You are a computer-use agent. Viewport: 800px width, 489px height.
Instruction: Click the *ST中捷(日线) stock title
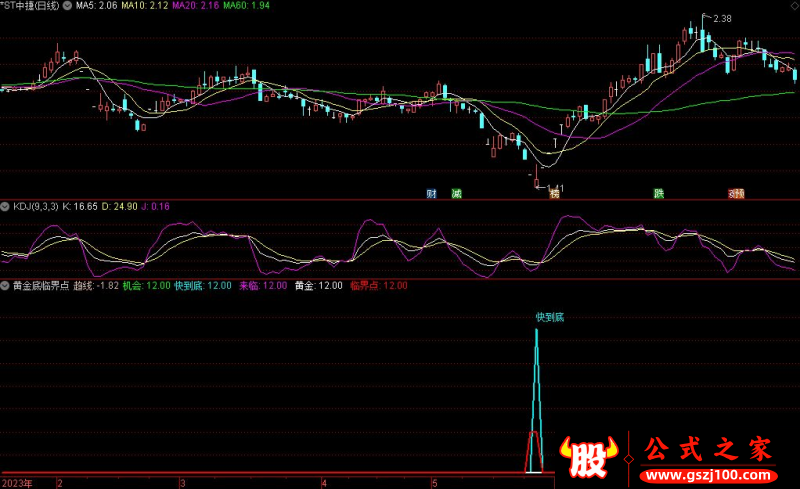coord(30,6)
